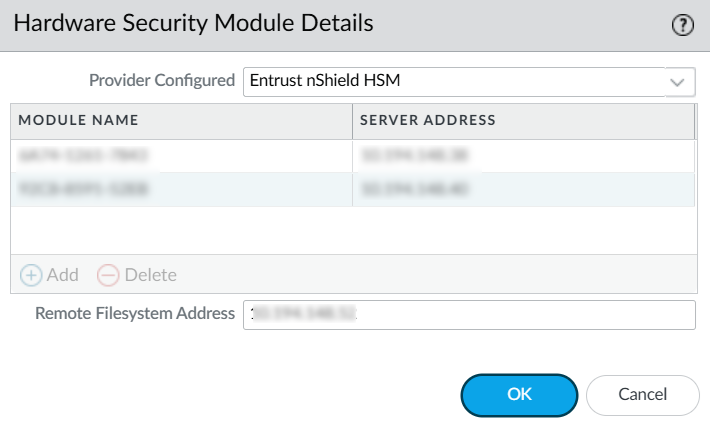This screenshot has width=710, height=430.
Task: Click the Remote Filesystem Address label
Action: click(135, 313)
